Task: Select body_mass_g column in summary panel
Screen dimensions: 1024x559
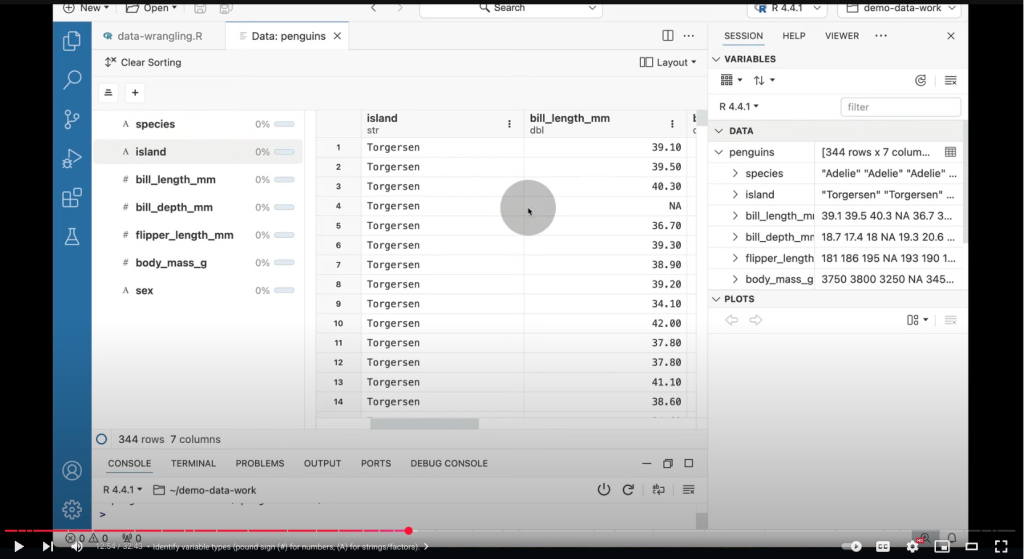Action: (198, 263)
